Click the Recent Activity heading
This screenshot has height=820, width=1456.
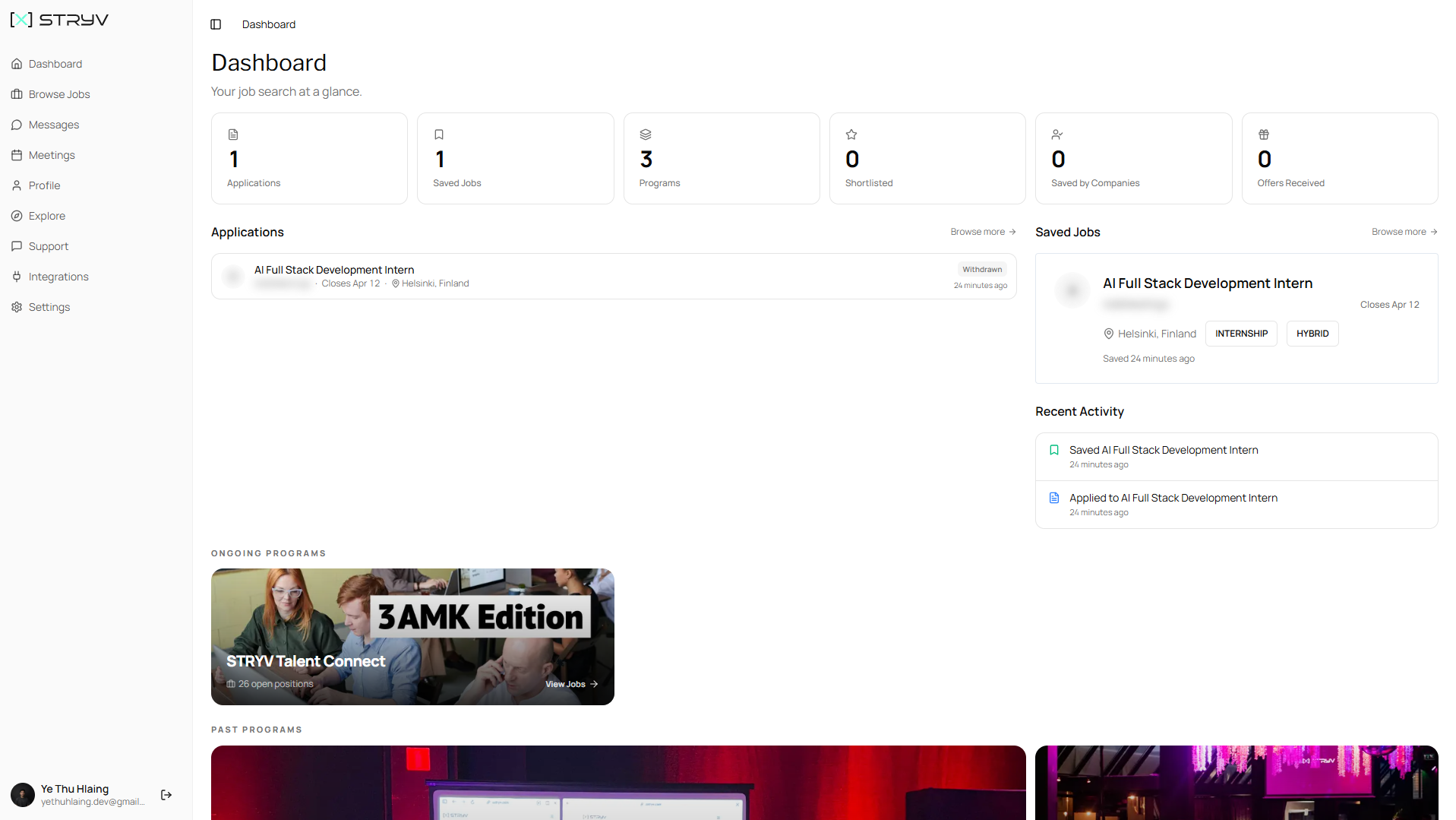[1079, 411]
